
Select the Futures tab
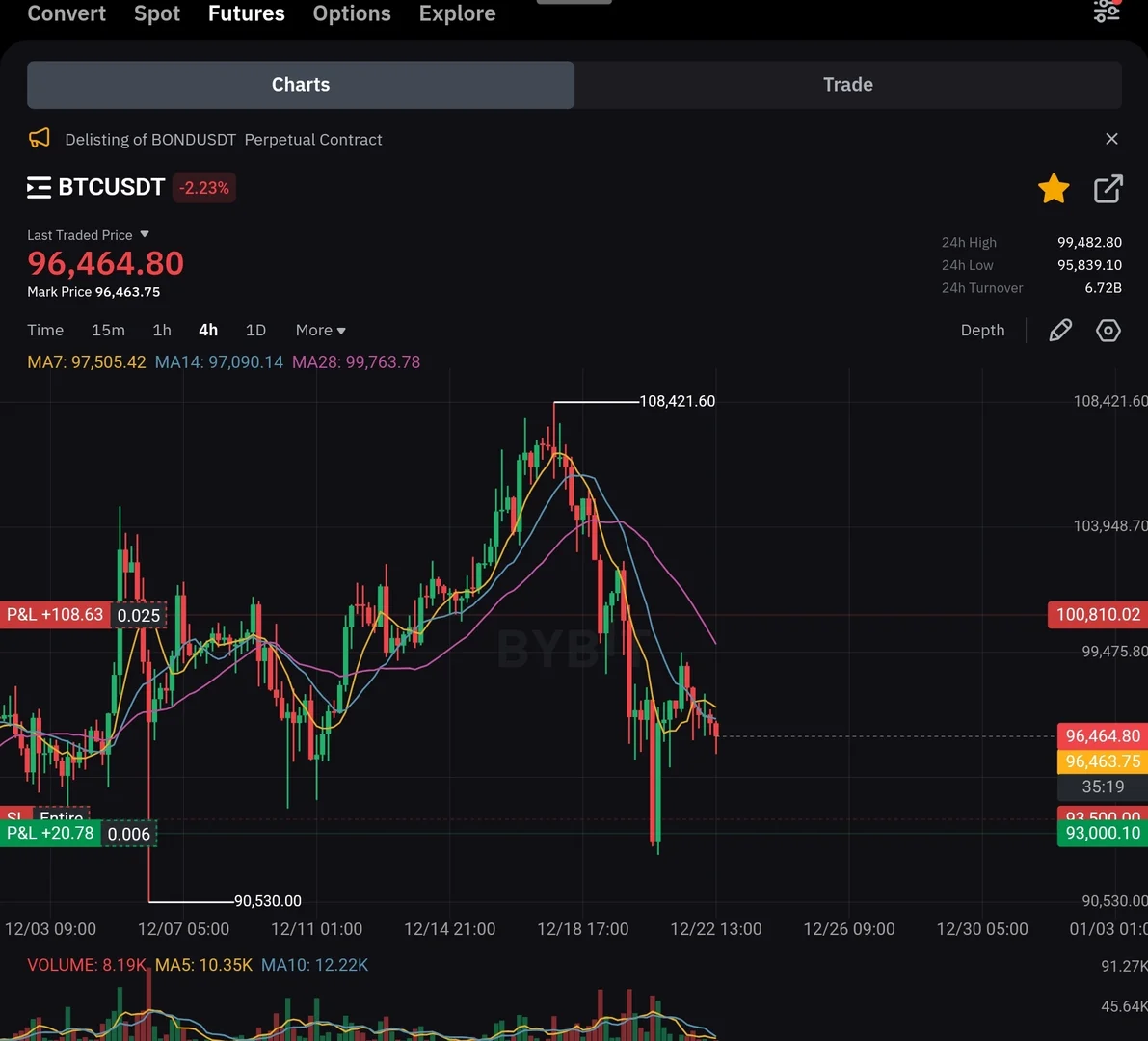coord(246,13)
